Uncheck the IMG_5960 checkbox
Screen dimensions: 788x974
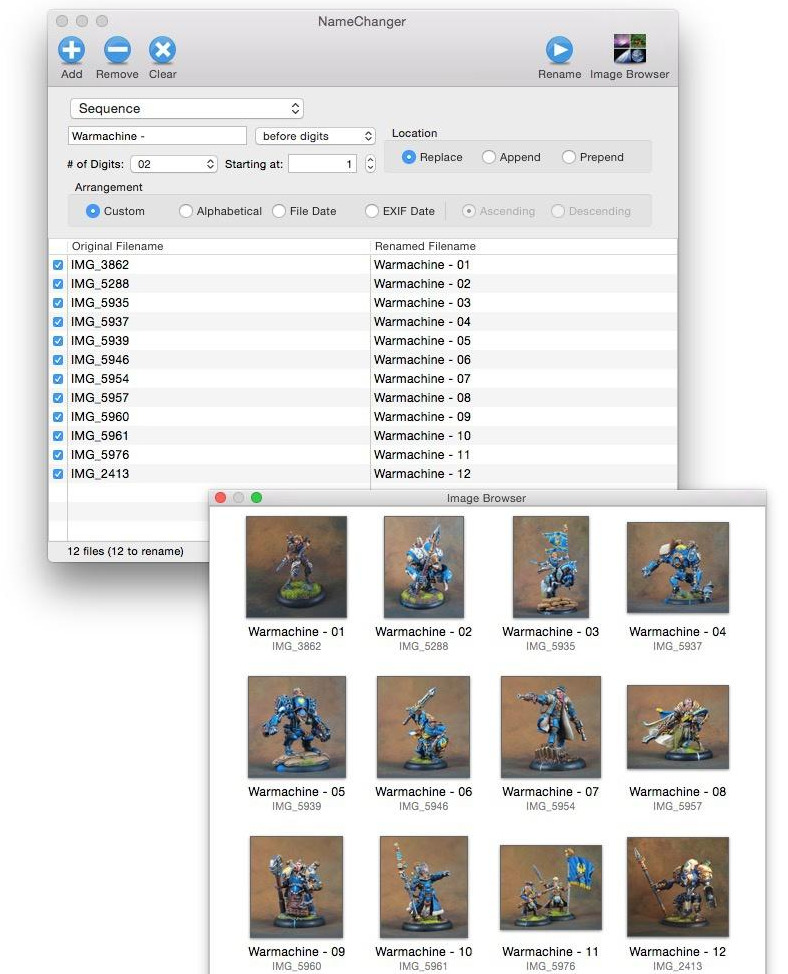pyautogui.click(x=58, y=417)
